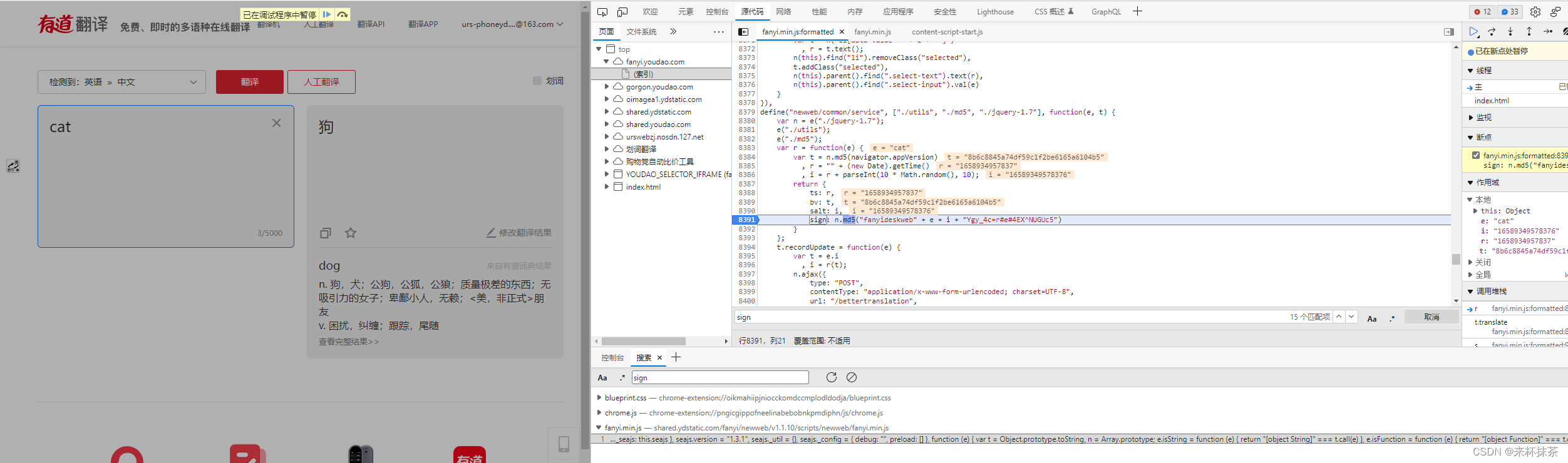Collapse the 断点 breakpoints section
The width and height of the screenshot is (1568, 463).
[x=1470, y=138]
